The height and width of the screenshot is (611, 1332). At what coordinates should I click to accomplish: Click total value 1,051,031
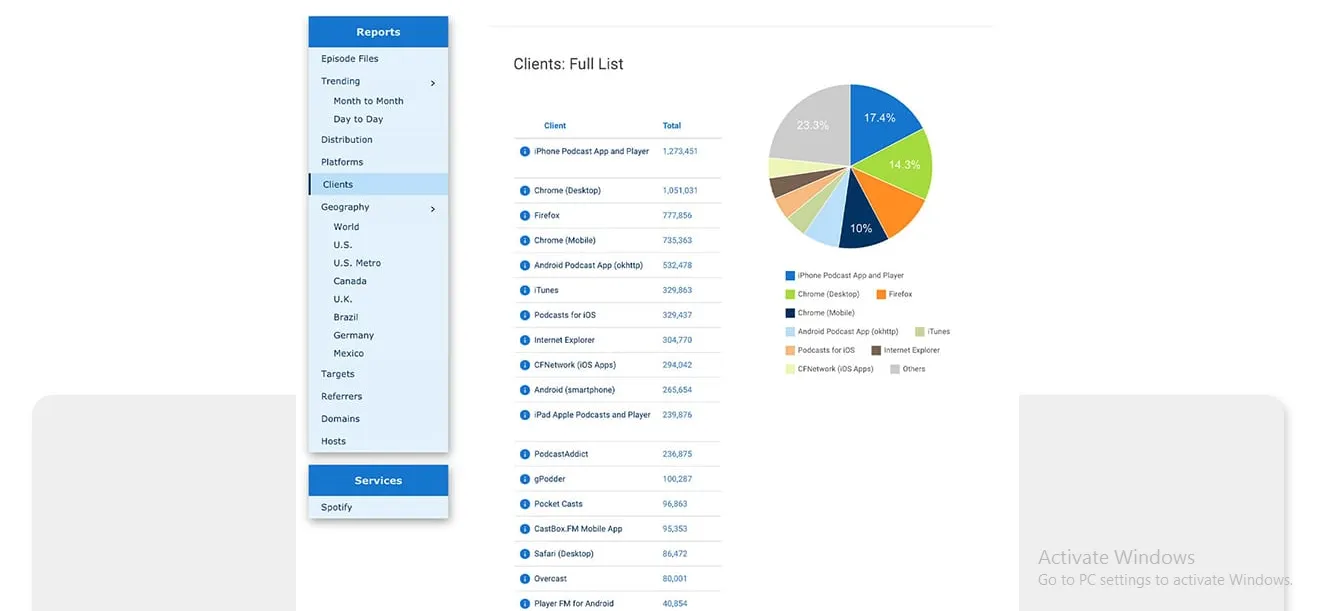pyautogui.click(x=680, y=191)
